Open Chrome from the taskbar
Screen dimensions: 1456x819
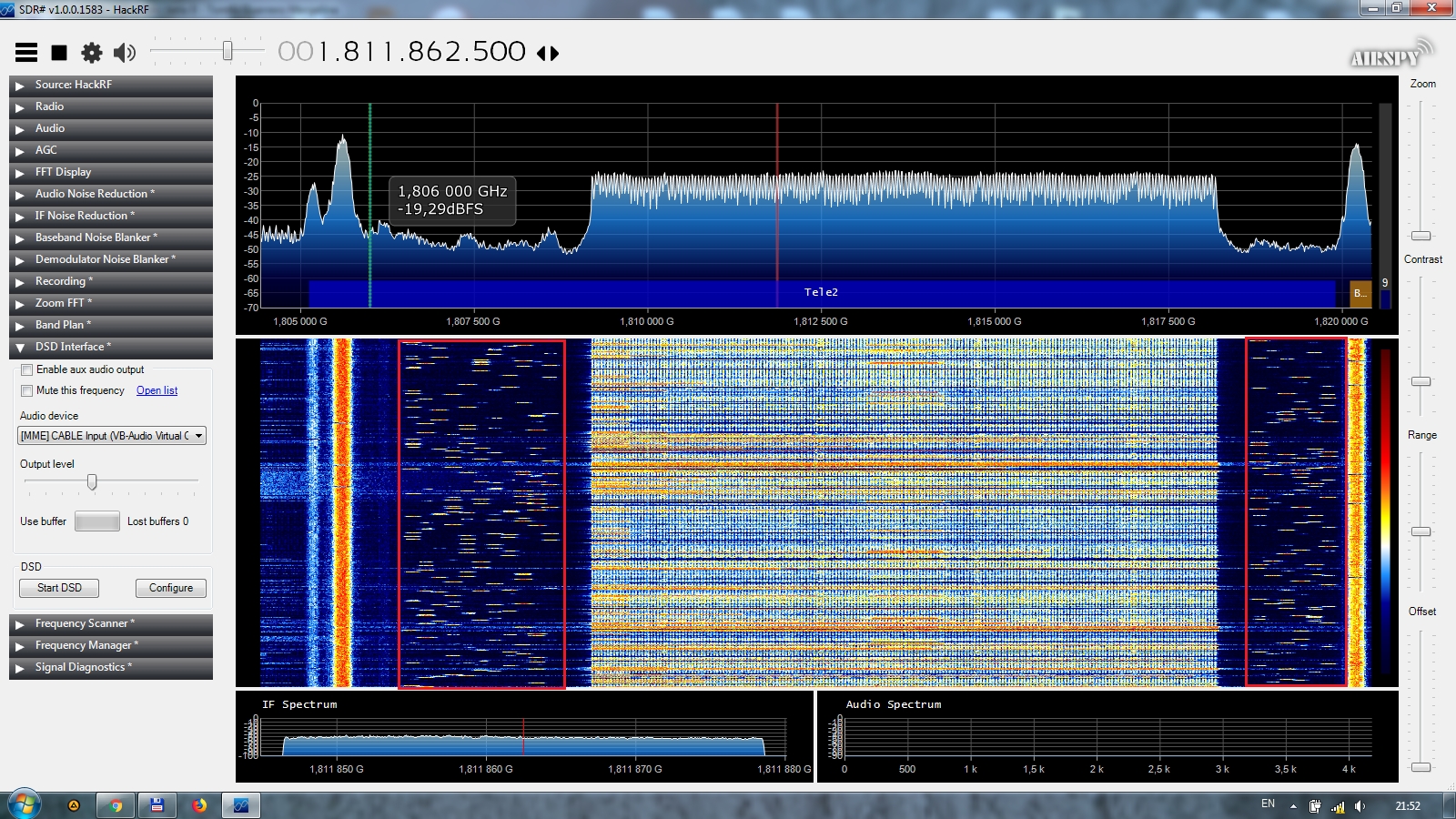(x=116, y=805)
